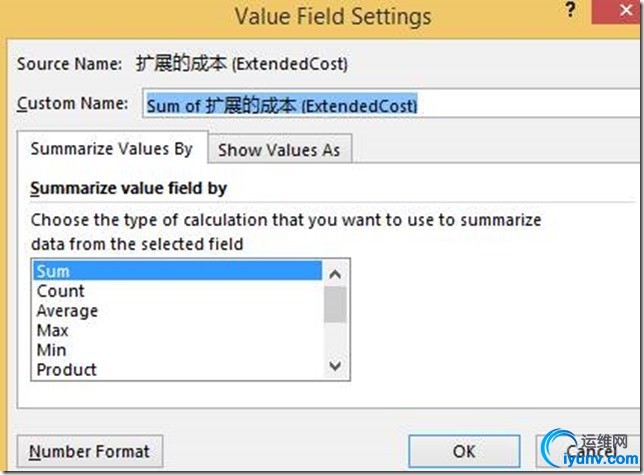This screenshot has height=475, width=644.
Task: Select Product in the calculation list
Action: pos(177,369)
